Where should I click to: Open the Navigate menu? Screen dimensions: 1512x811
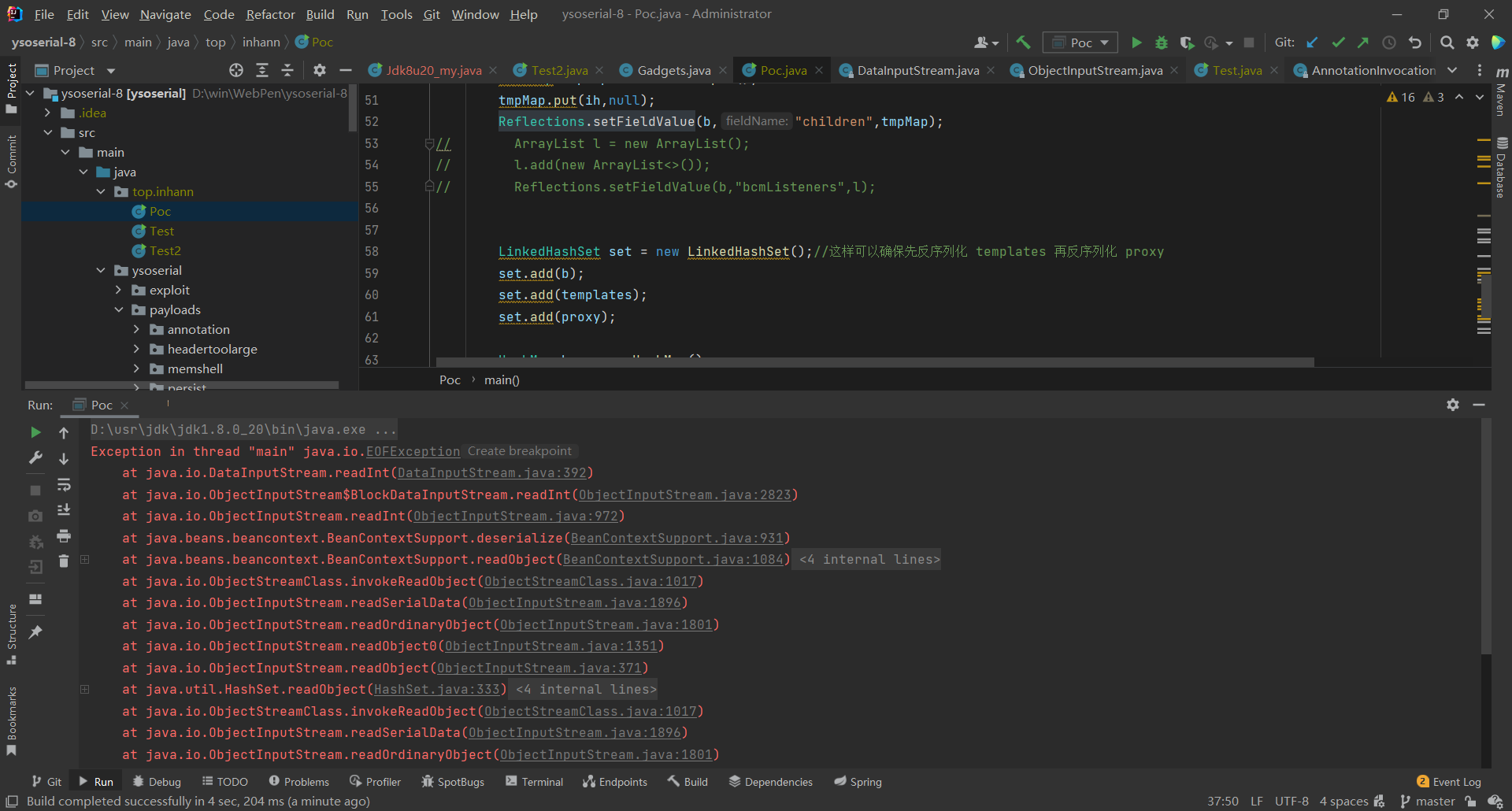165,14
